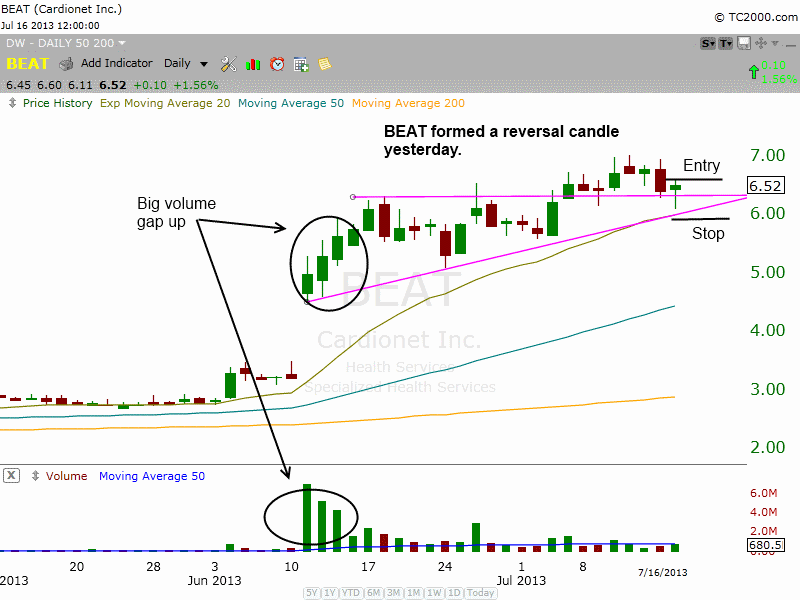800x600 pixels.
Task: Click the 3.00 price scale label
Action: (x=767, y=389)
